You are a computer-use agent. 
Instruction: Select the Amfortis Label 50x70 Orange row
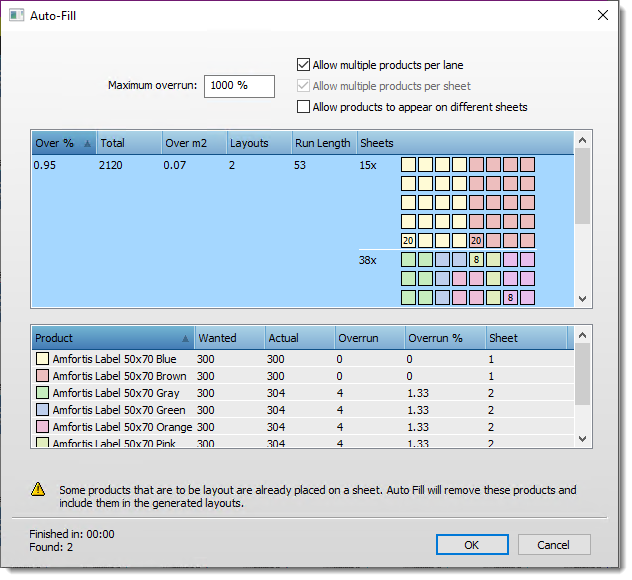point(303,426)
